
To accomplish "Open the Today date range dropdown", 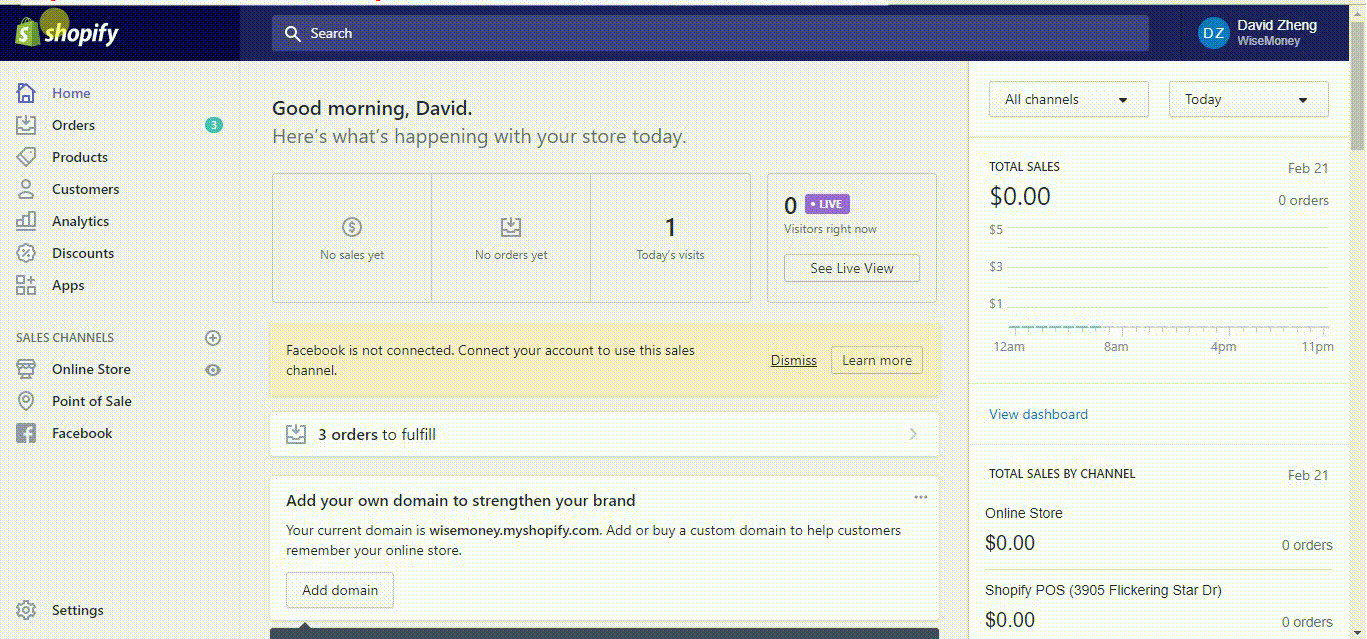I will click(1248, 99).
